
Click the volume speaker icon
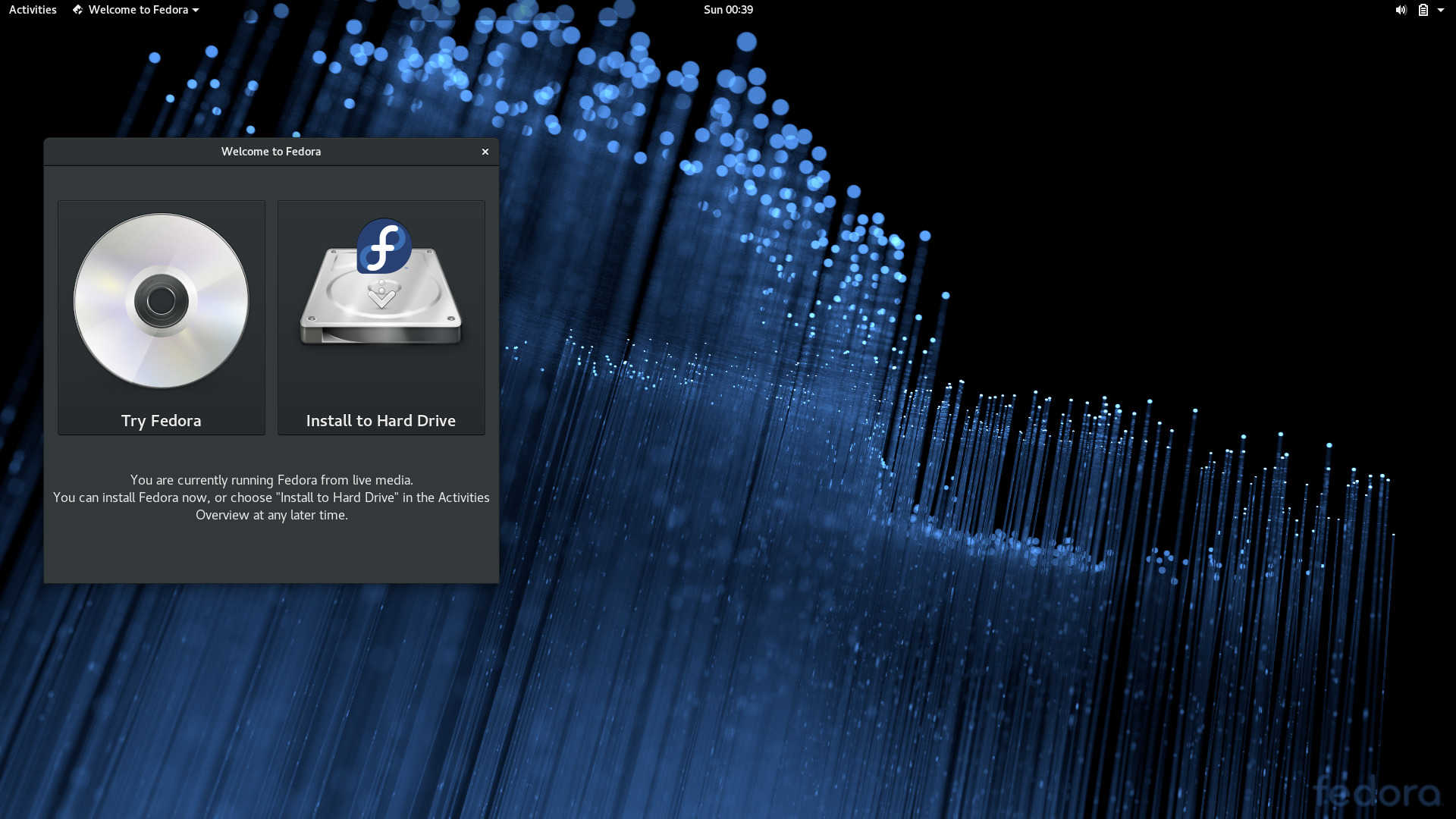[x=1401, y=10]
